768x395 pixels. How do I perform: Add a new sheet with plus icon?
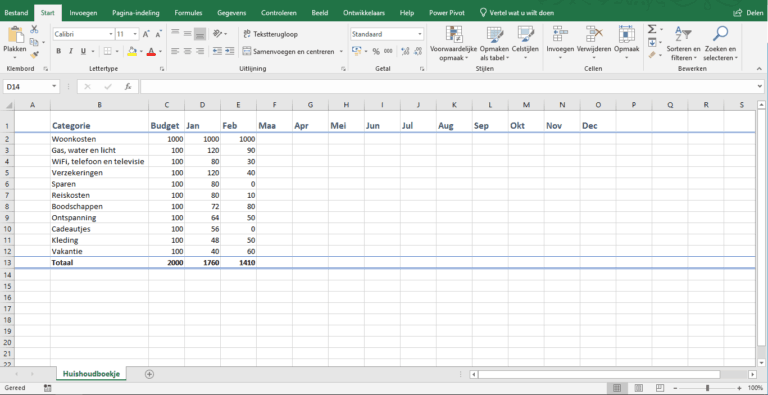coord(149,374)
